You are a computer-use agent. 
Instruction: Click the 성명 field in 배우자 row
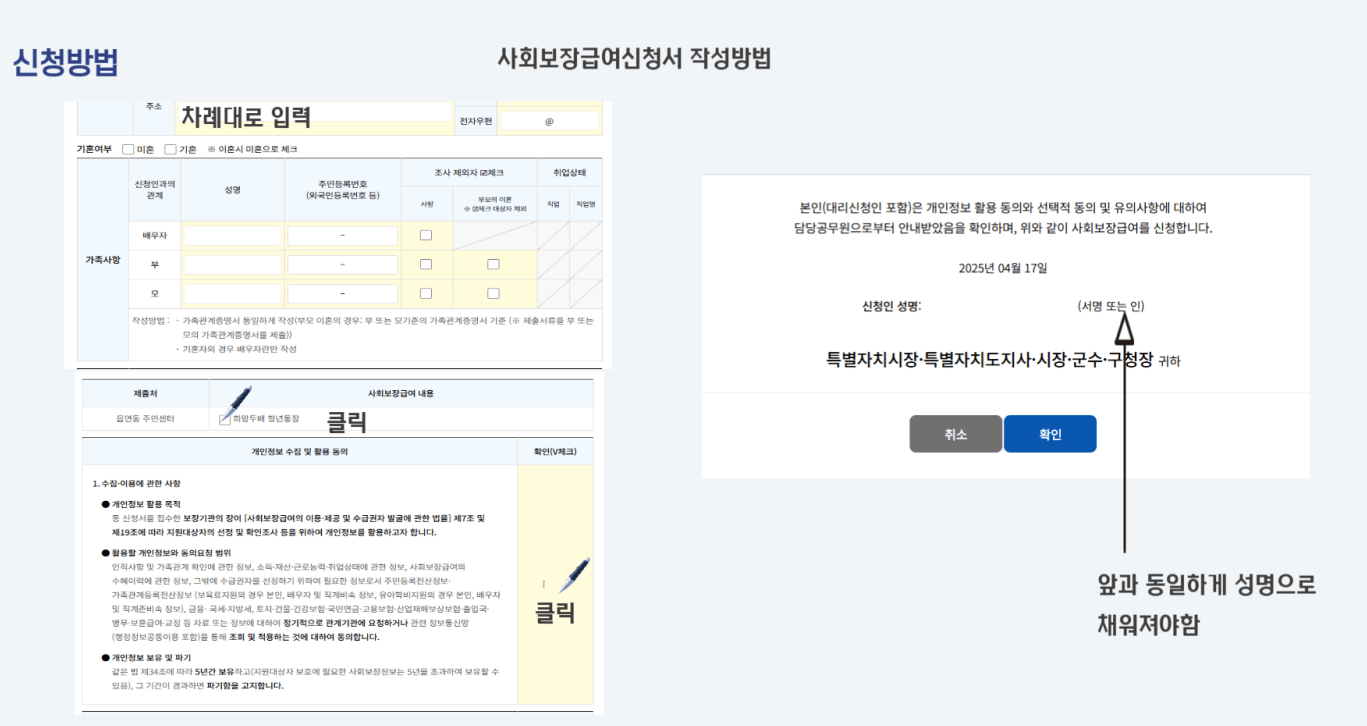(x=232, y=234)
